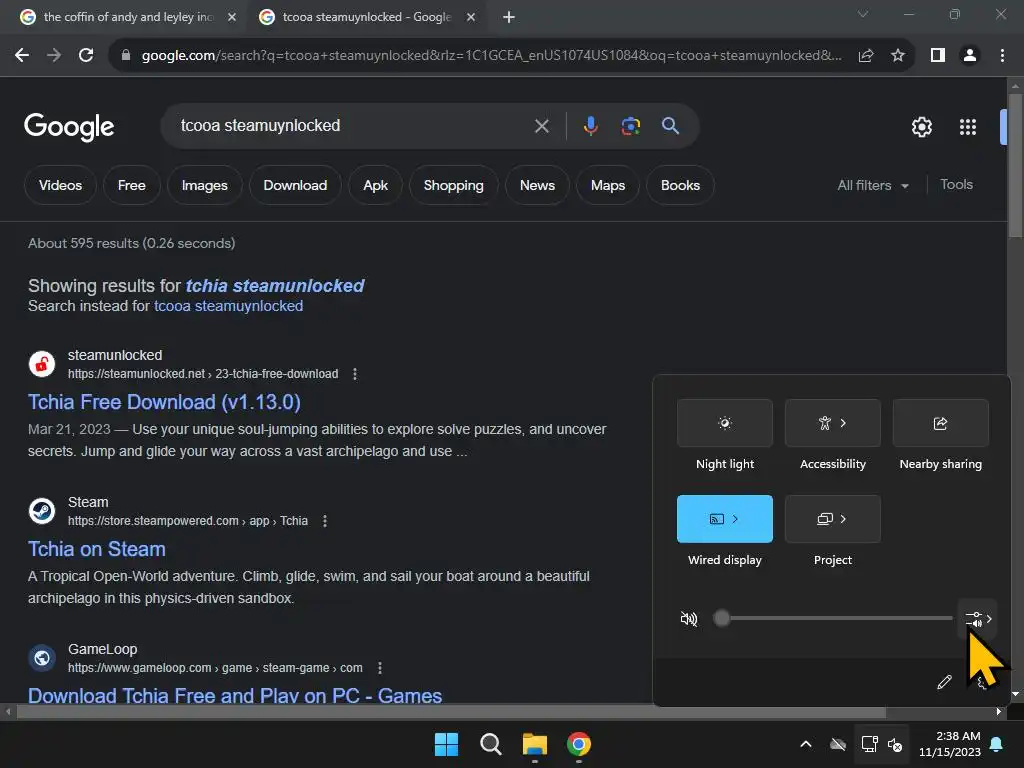Expand Wired display options chevron

tap(735, 519)
